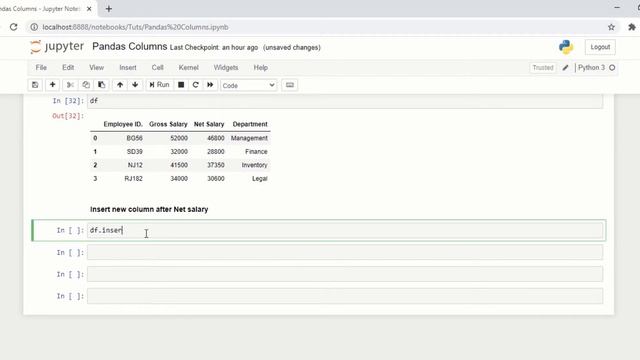Click the Management cell in table

coord(249,138)
